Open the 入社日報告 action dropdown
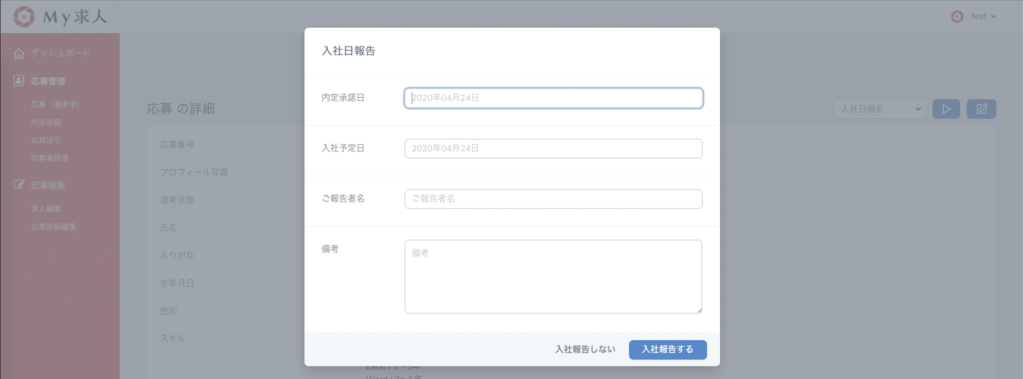Image resolution: width=1024 pixels, height=379 pixels. [x=880, y=109]
